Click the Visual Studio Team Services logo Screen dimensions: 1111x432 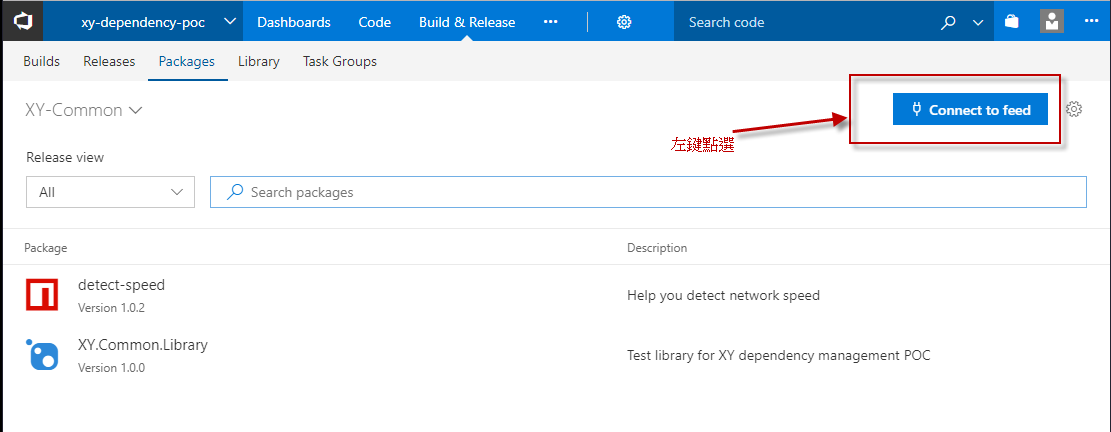pyautogui.click(x=21, y=21)
